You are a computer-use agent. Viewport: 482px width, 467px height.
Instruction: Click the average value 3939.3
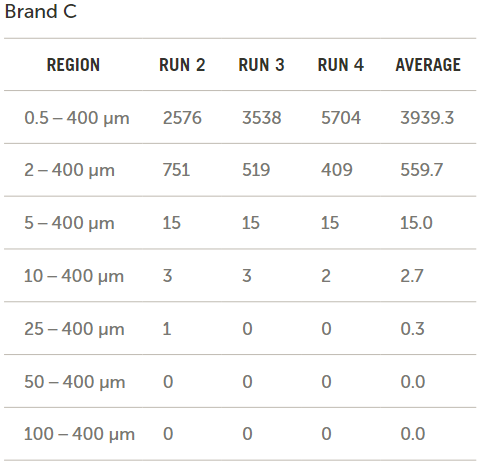pyautogui.click(x=427, y=118)
